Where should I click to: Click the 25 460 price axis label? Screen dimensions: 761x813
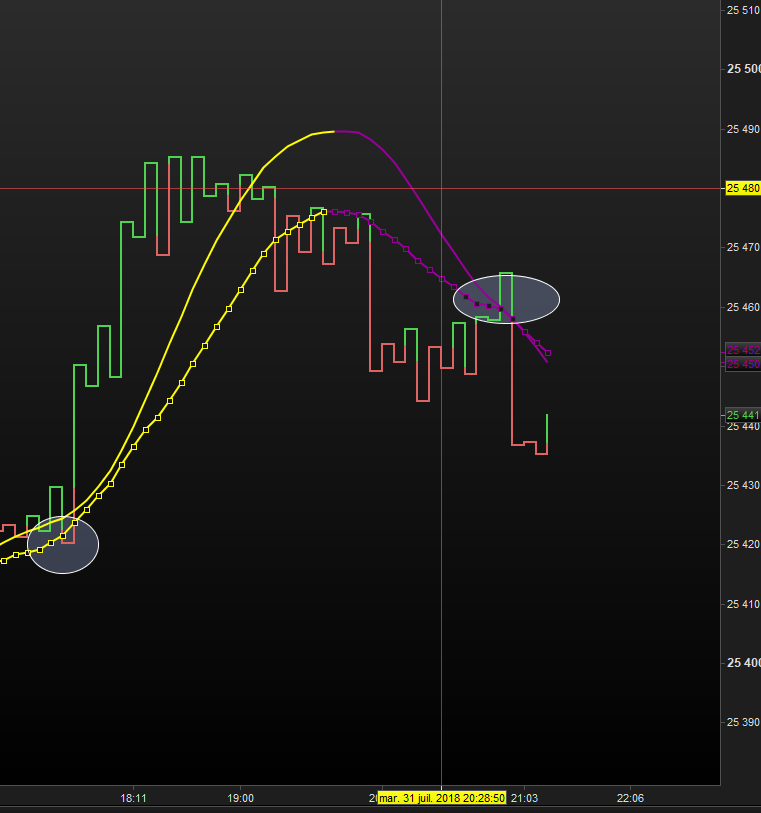point(743,307)
